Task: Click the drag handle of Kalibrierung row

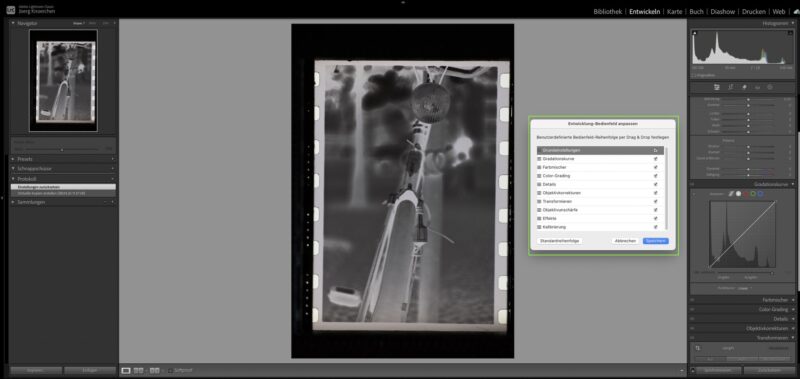Action: [539, 227]
